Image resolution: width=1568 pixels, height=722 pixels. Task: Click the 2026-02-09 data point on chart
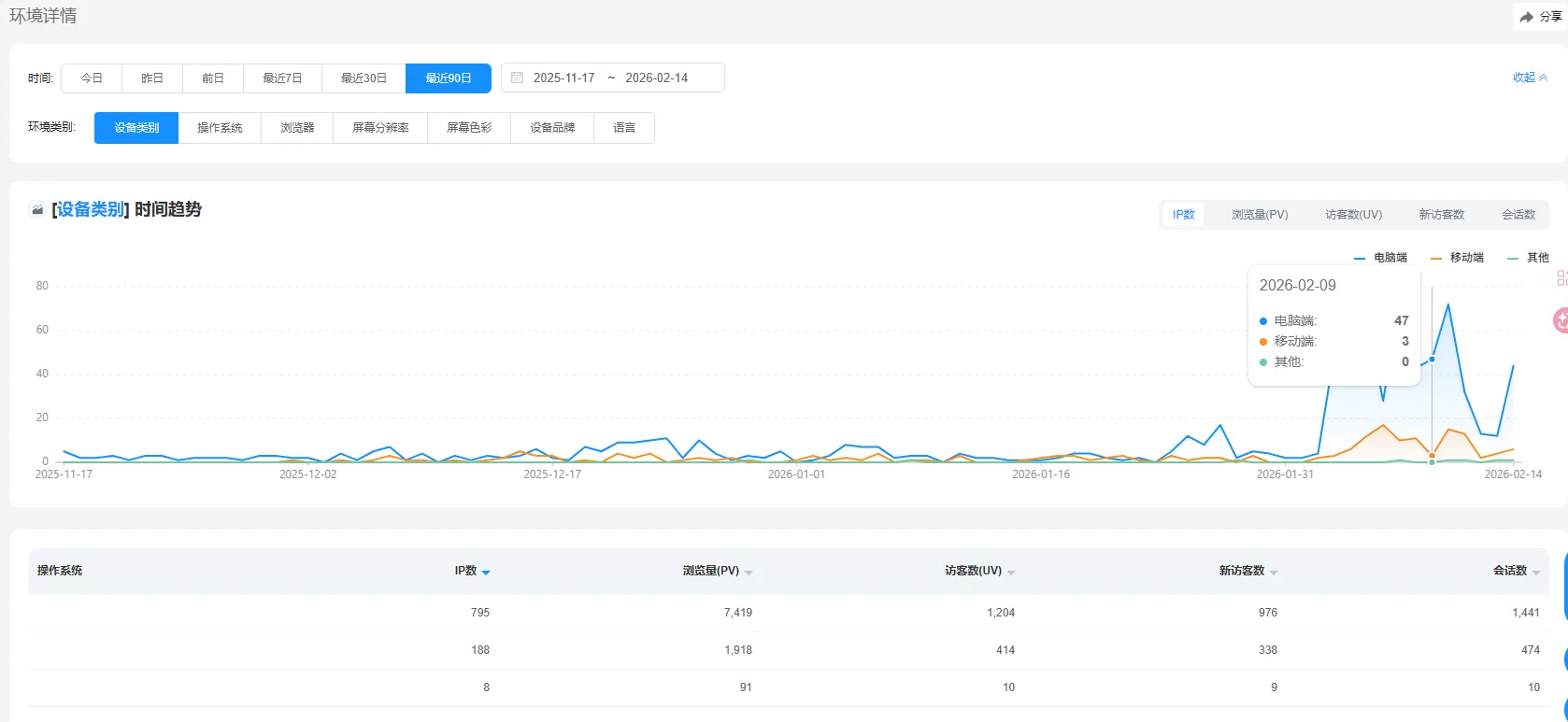1432,359
